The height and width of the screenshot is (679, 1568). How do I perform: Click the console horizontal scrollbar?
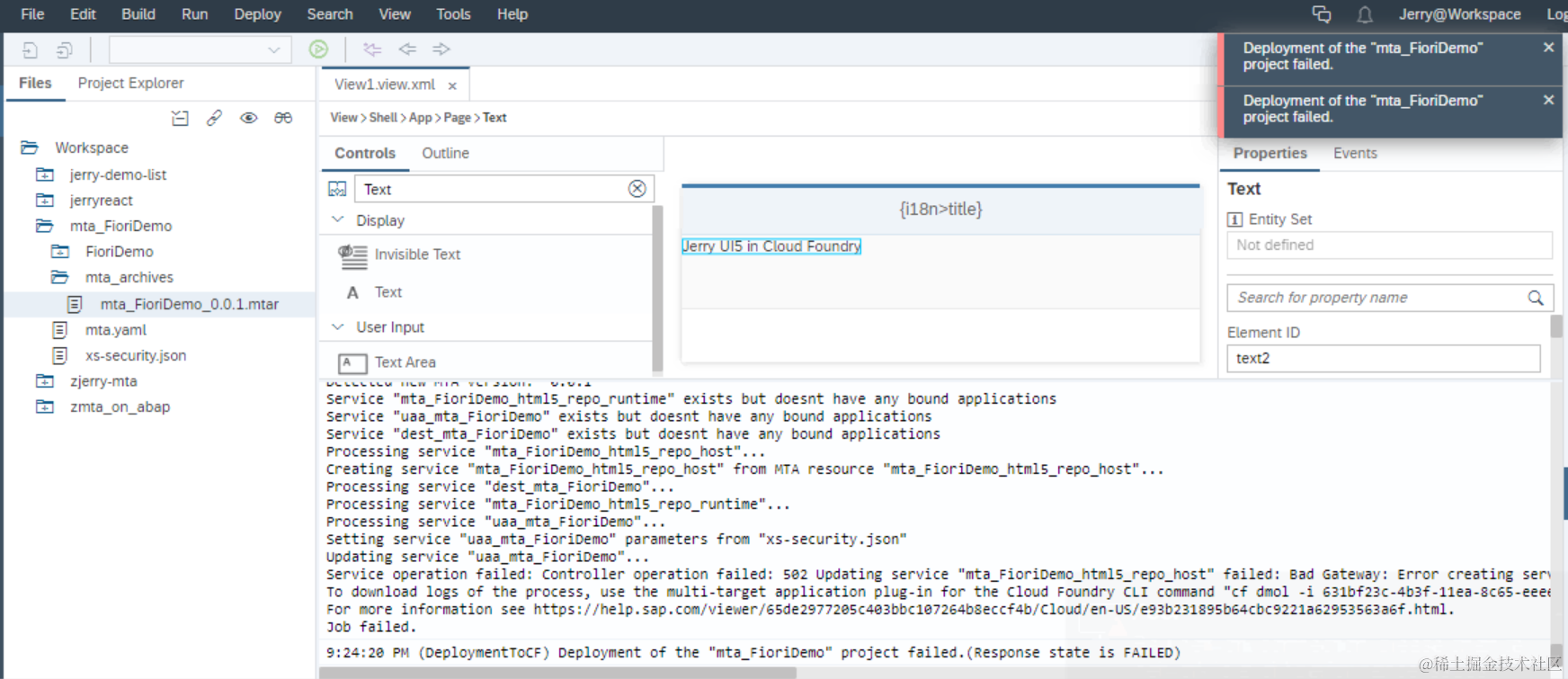[557, 673]
